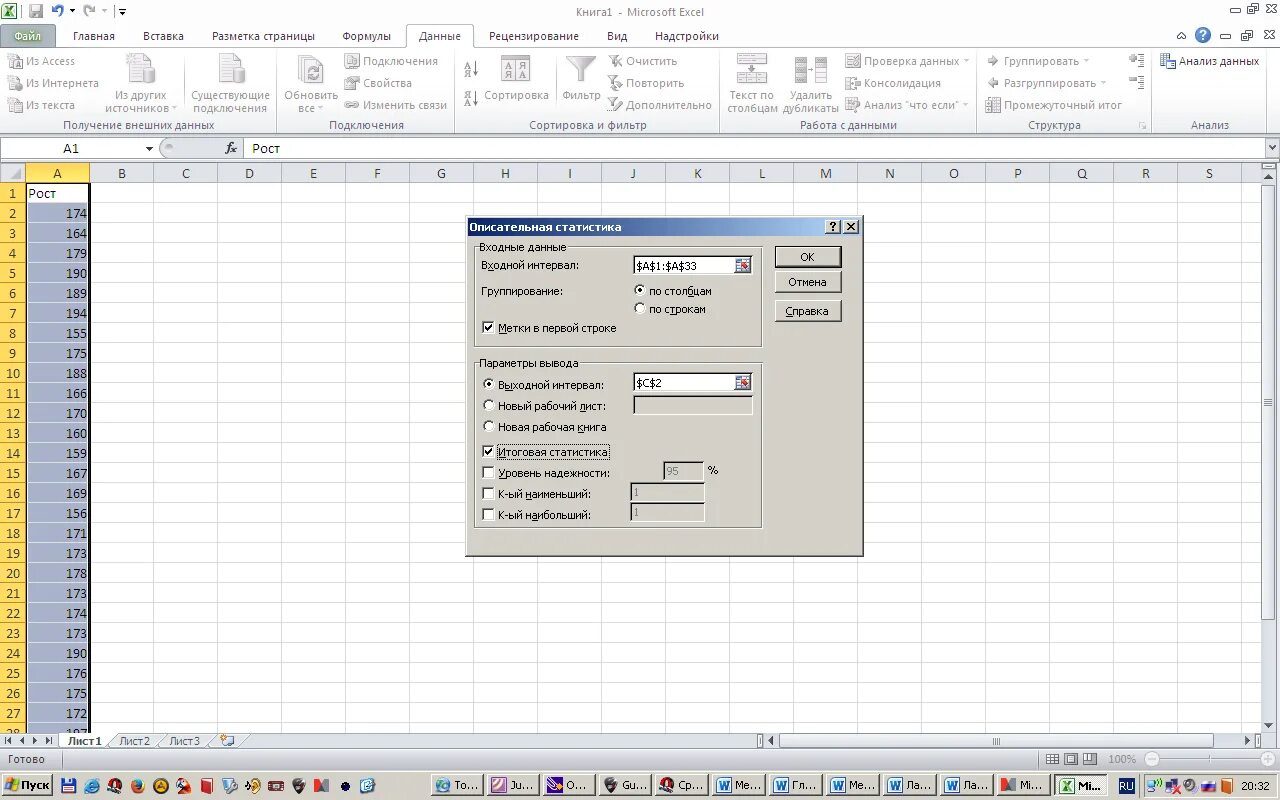Click the Сортировка button icon
The width and height of the screenshot is (1280, 800).
click(516, 70)
